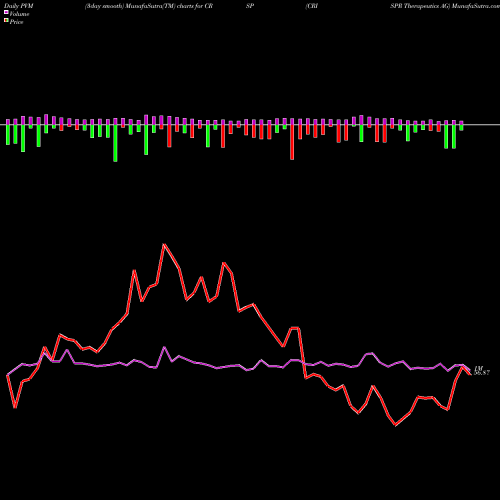Click the magenta Volume legend swatch
500x500 pixels.
click(6, 13)
